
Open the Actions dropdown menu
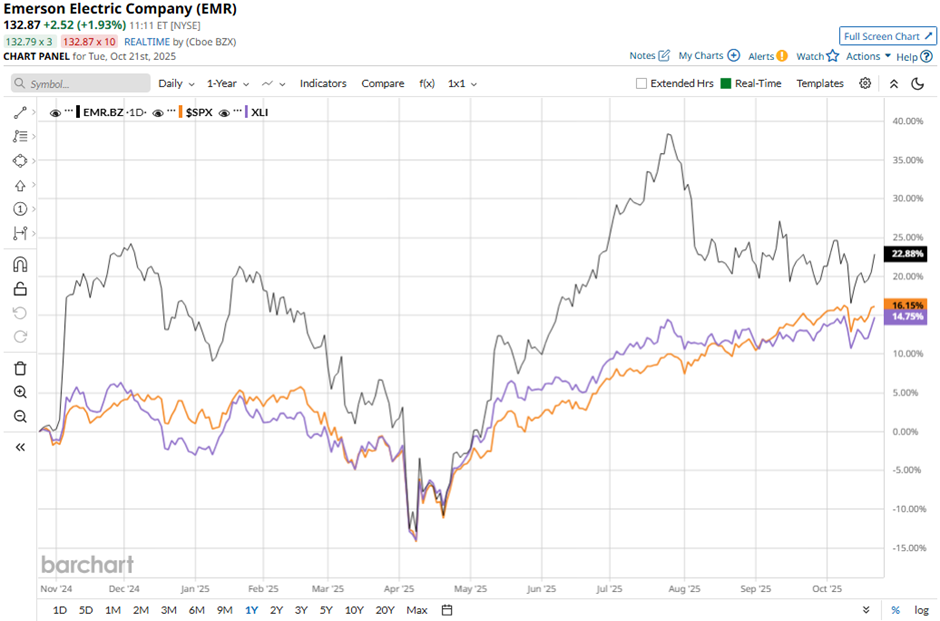tap(868, 56)
